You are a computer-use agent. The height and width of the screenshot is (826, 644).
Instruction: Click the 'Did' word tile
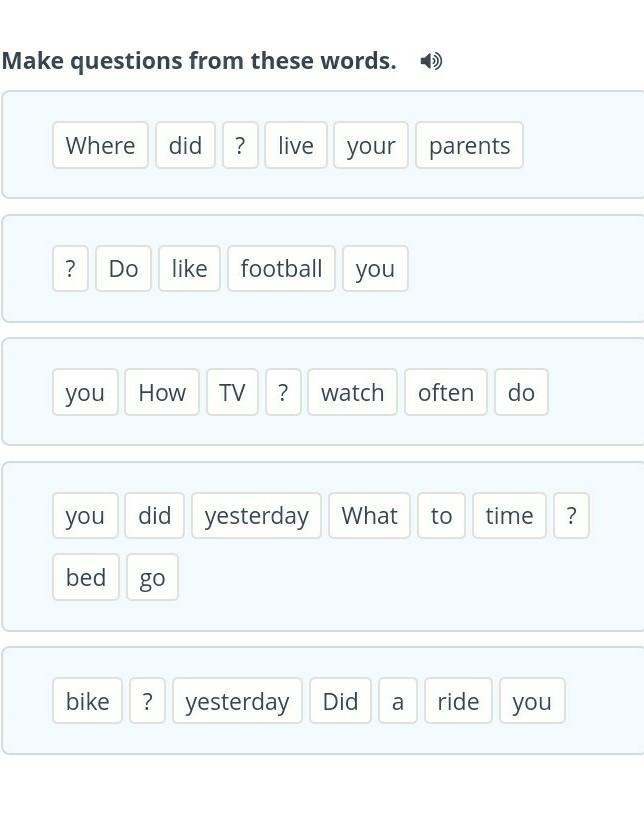(340, 702)
